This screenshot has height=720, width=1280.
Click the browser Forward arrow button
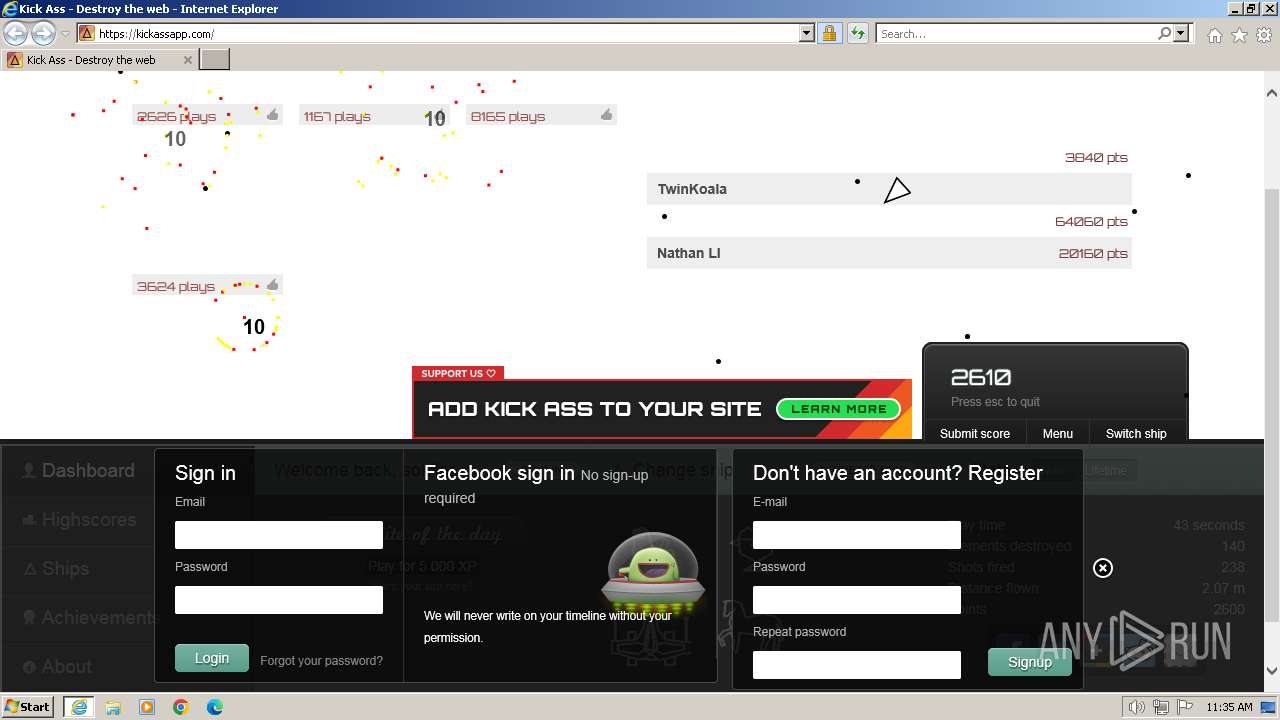click(43, 33)
